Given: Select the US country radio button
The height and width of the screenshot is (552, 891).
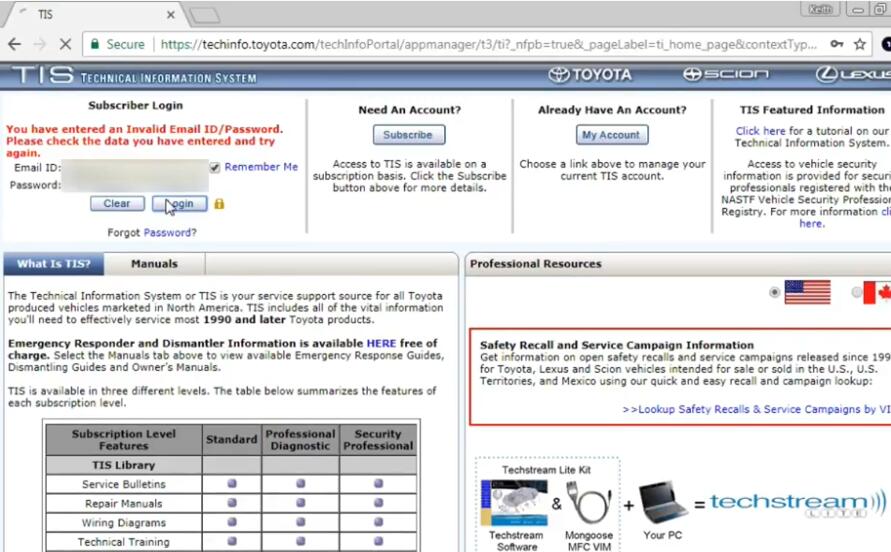Looking at the screenshot, I should (774, 292).
